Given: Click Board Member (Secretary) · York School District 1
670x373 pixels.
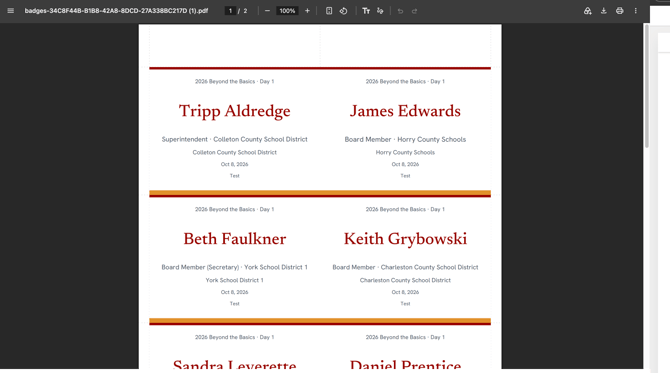Looking at the screenshot, I should coord(235,267).
